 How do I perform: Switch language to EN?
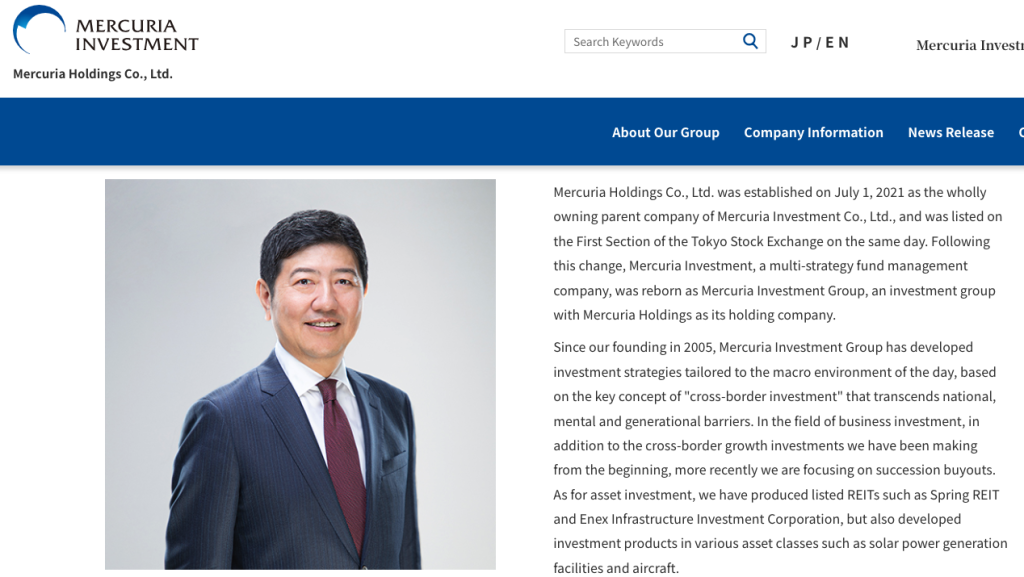coord(837,42)
